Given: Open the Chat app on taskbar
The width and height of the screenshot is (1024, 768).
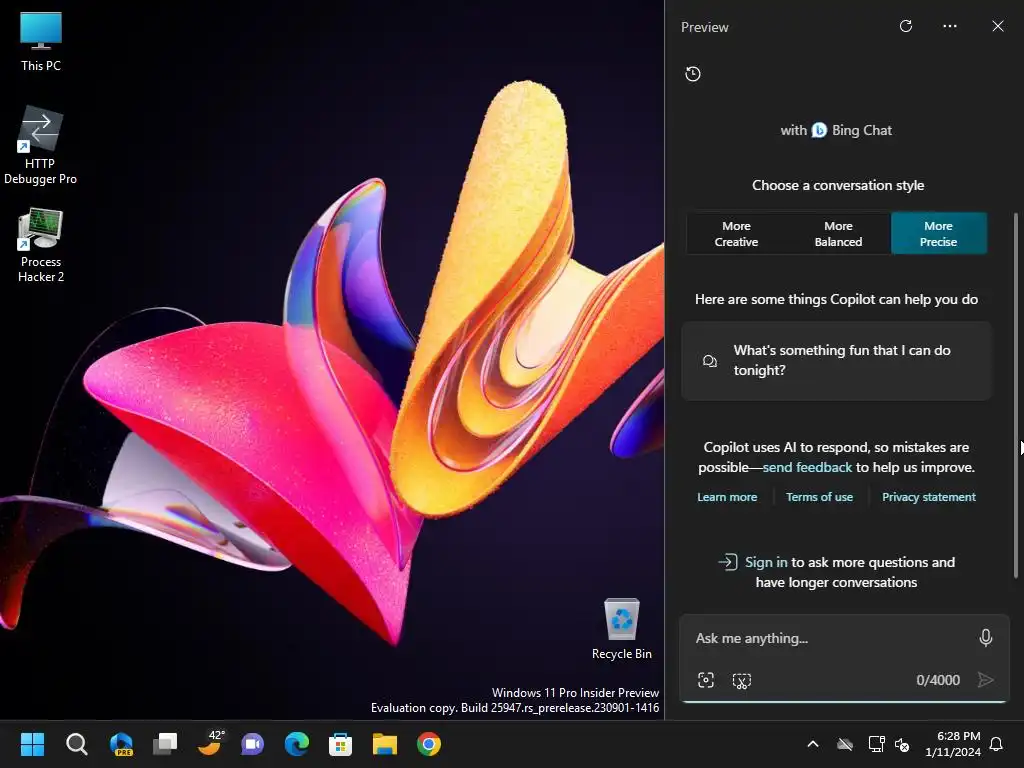Looking at the screenshot, I should (253, 744).
